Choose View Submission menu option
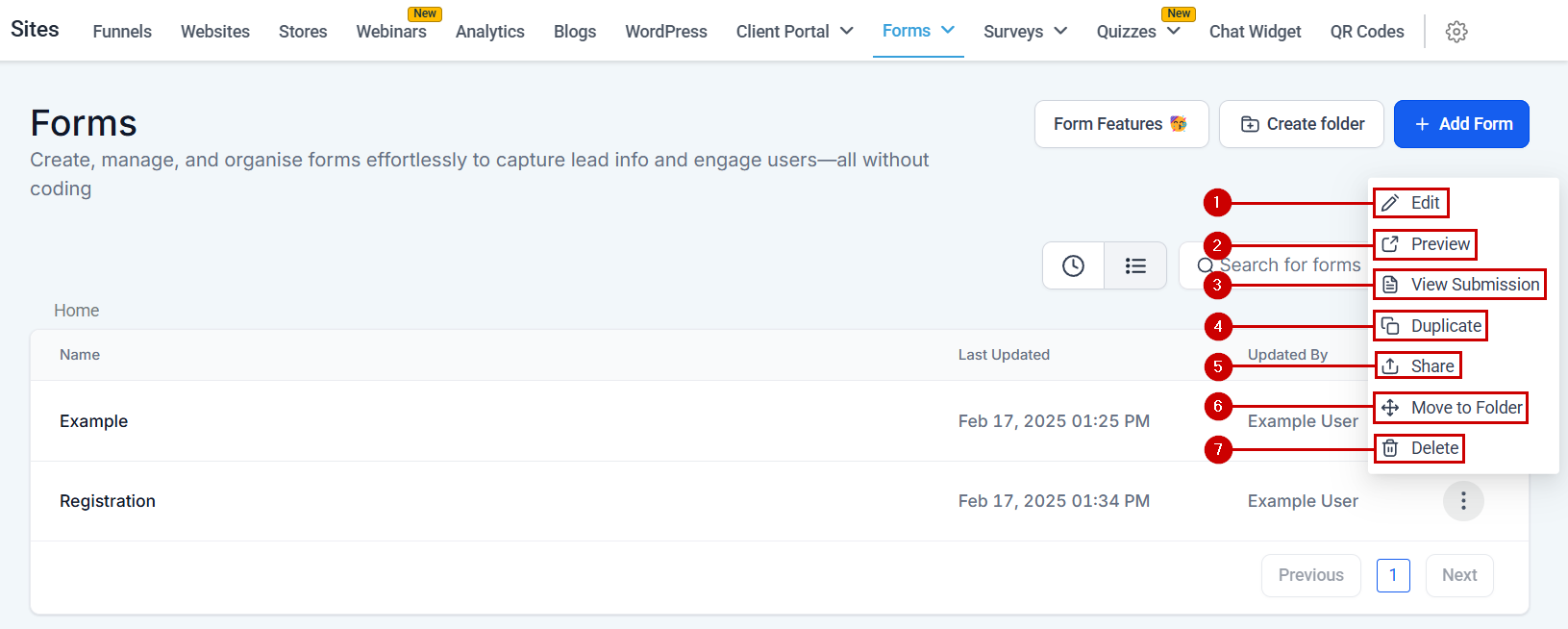 click(1474, 285)
